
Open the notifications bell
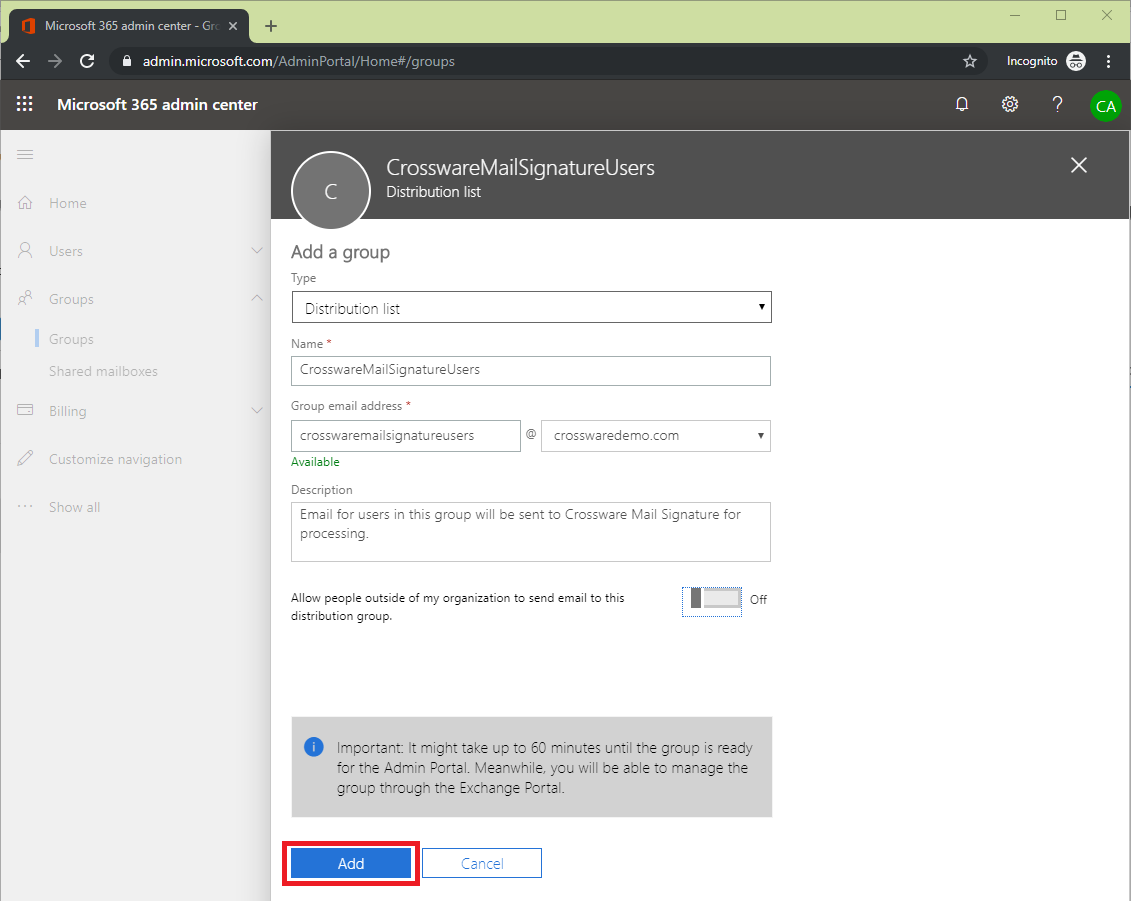pyautogui.click(x=961, y=104)
